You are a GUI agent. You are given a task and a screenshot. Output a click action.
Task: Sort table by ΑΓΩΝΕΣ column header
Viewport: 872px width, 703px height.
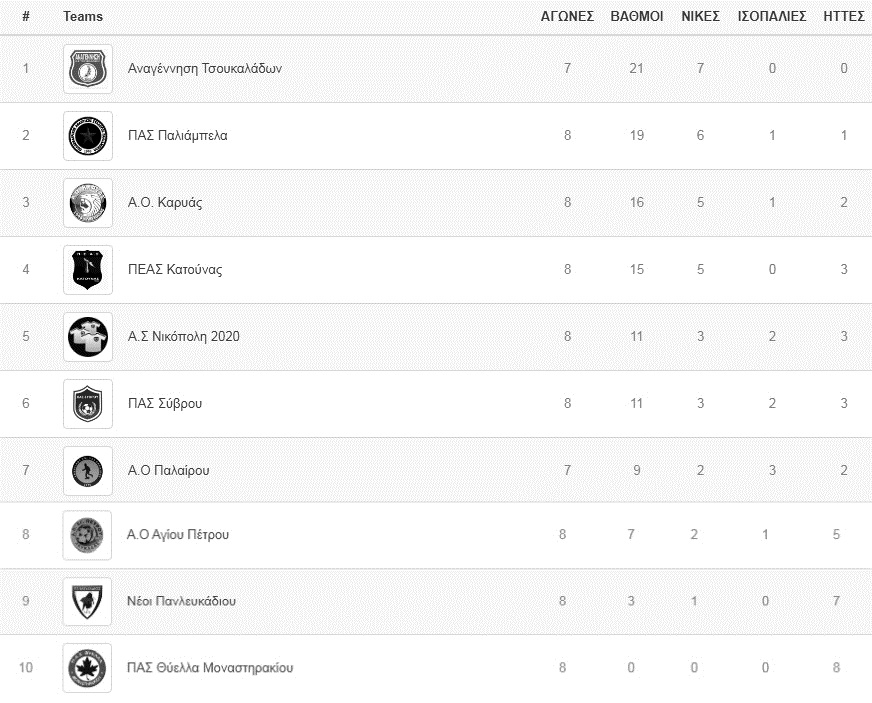567,16
